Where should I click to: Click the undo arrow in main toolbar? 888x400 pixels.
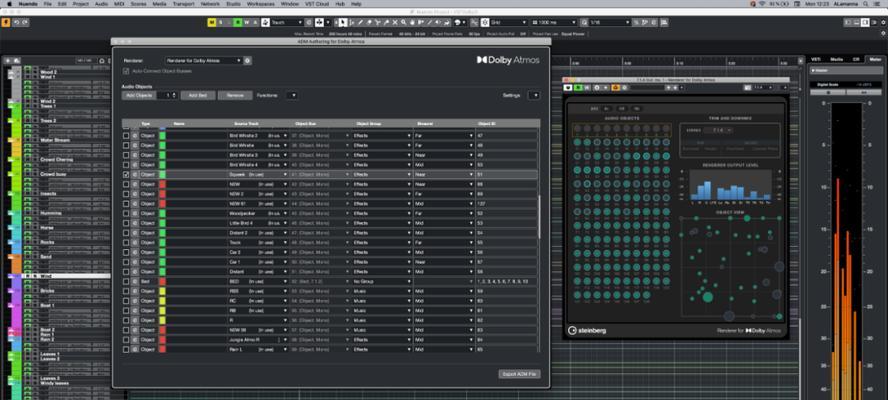coord(16,22)
